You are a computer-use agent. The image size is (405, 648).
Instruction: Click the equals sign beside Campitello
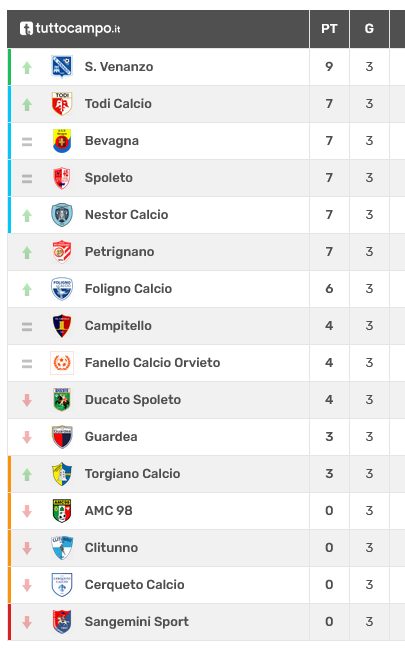tap(27, 327)
